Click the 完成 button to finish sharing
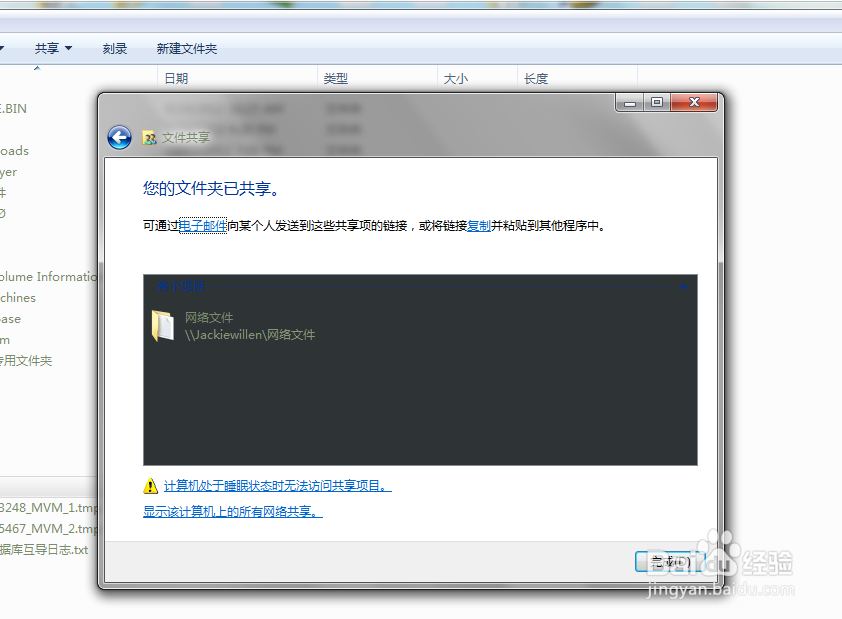842x619 pixels. point(669,561)
